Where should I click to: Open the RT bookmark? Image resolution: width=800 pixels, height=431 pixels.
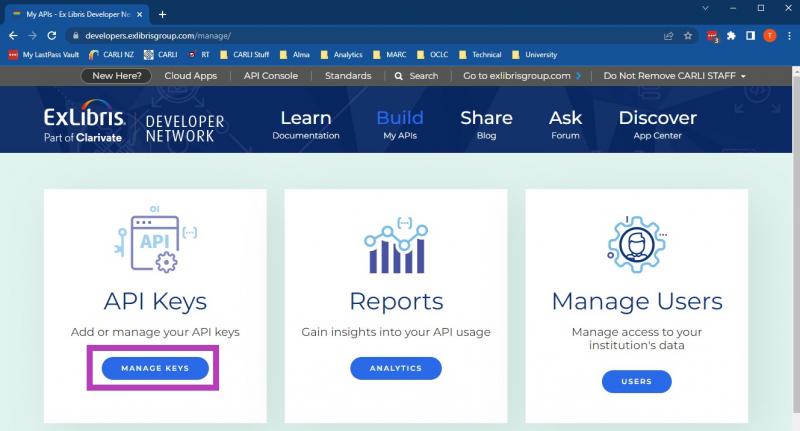pos(199,55)
